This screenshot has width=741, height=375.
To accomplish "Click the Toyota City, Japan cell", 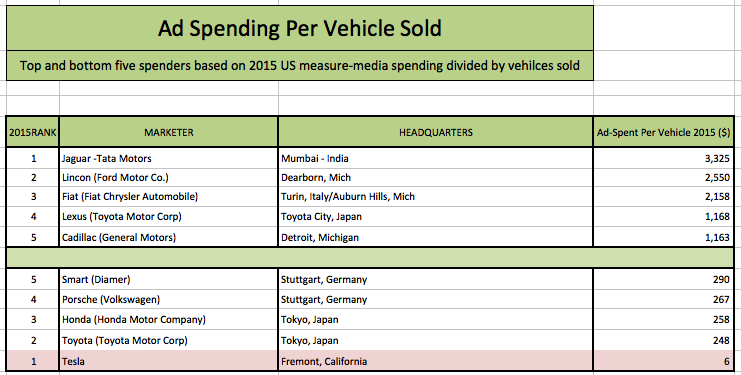I will point(436,217).
